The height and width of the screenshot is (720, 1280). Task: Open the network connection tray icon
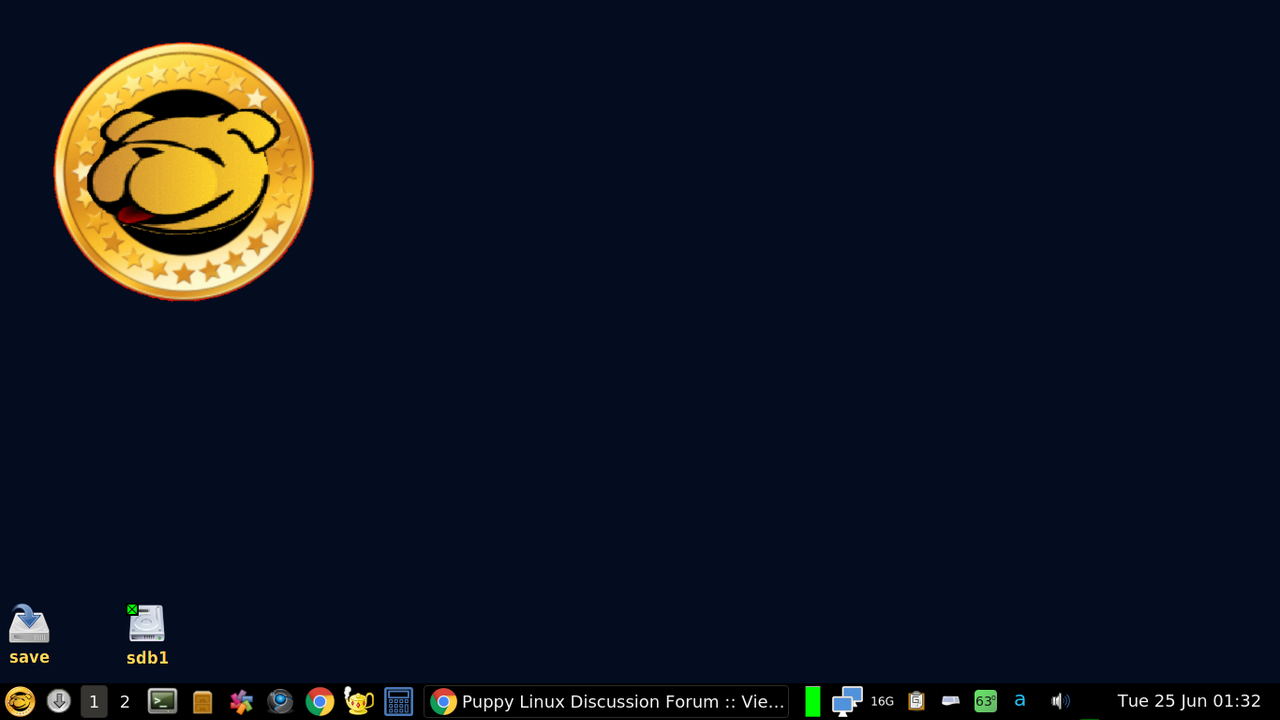[x=847, y=702]
